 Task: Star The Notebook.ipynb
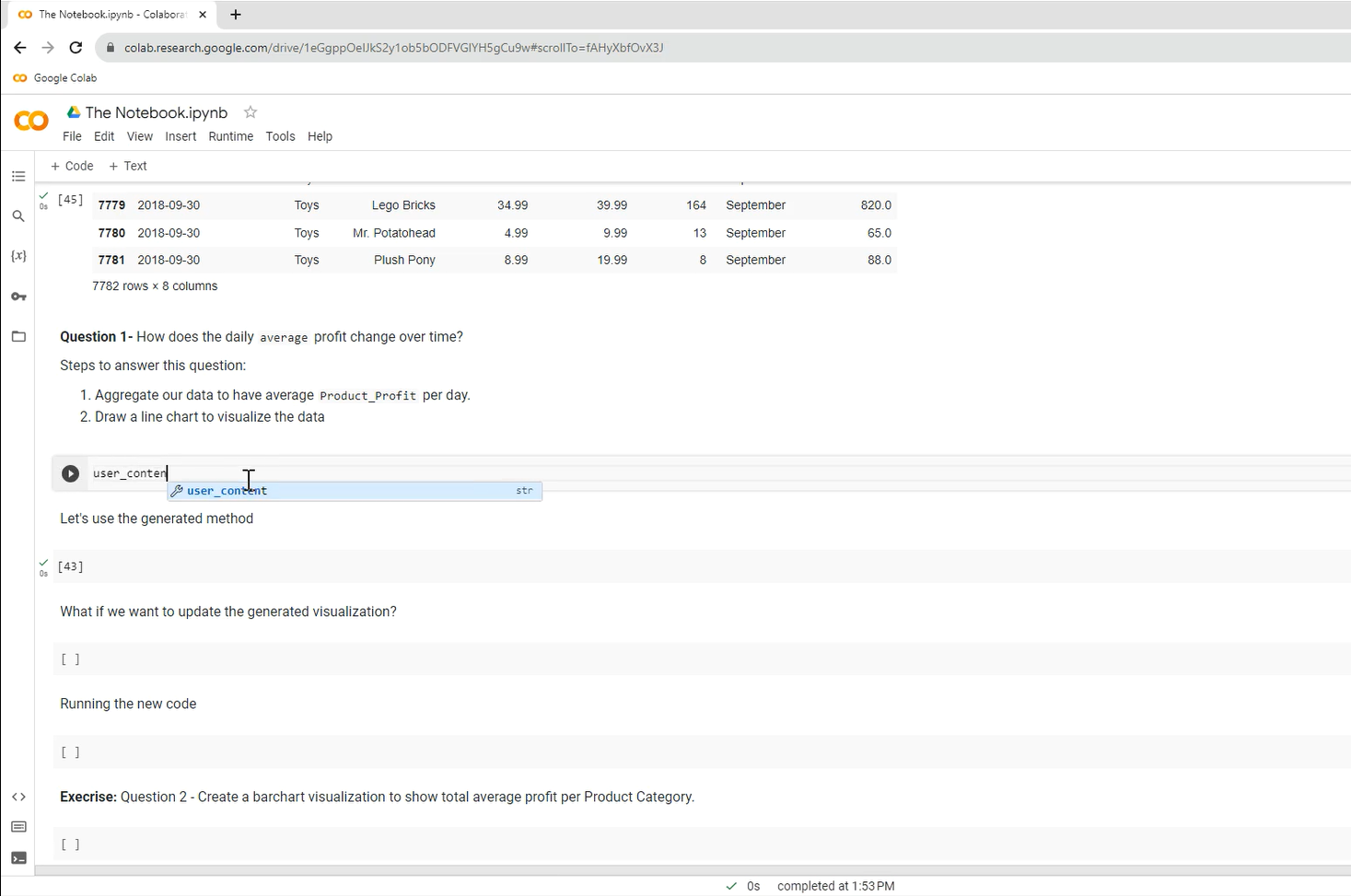pos(250,112)
